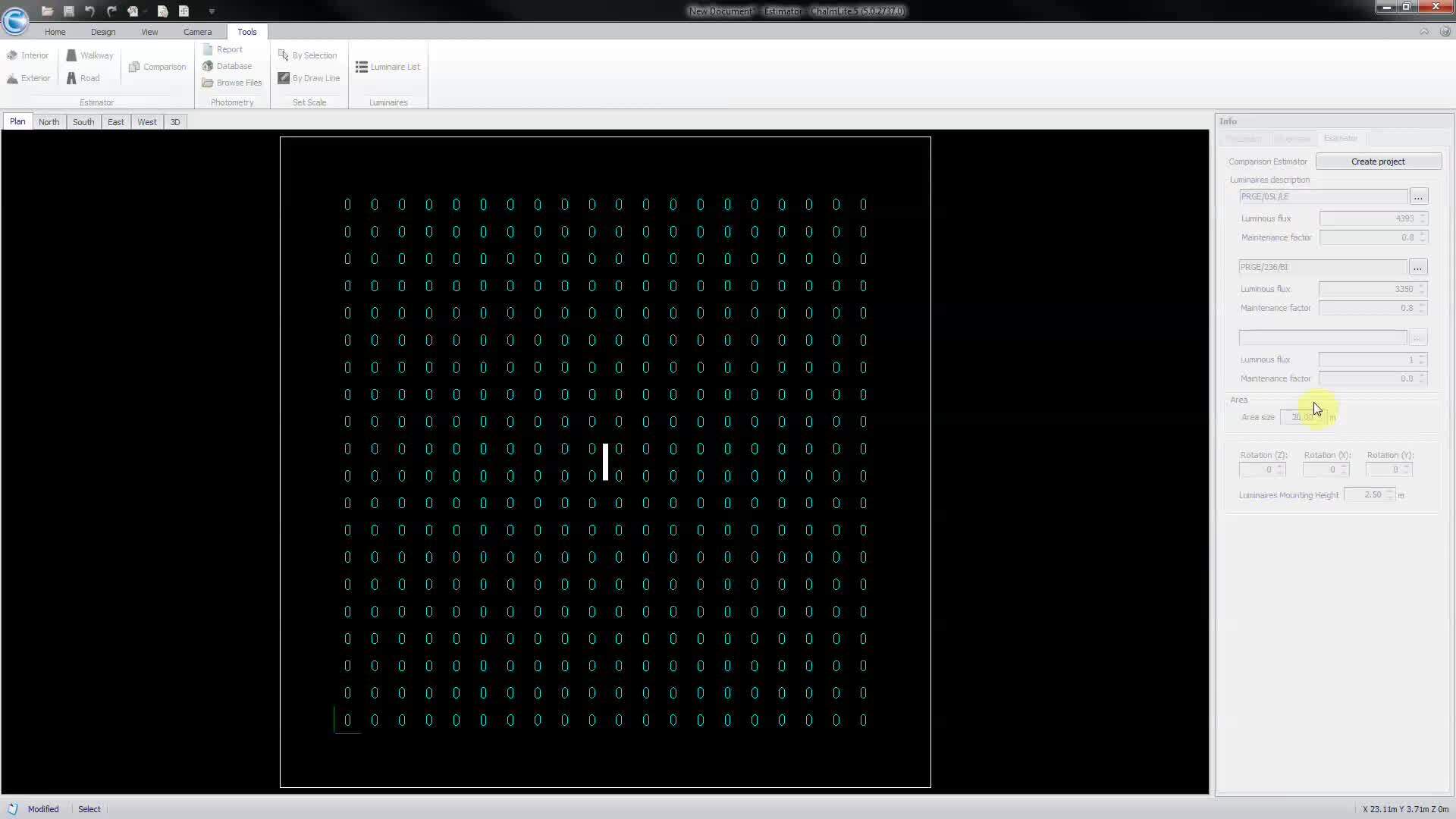Set scale By Selection
Image resolution: width=1456 pixels, height=819 pixels.
(308, 55)
